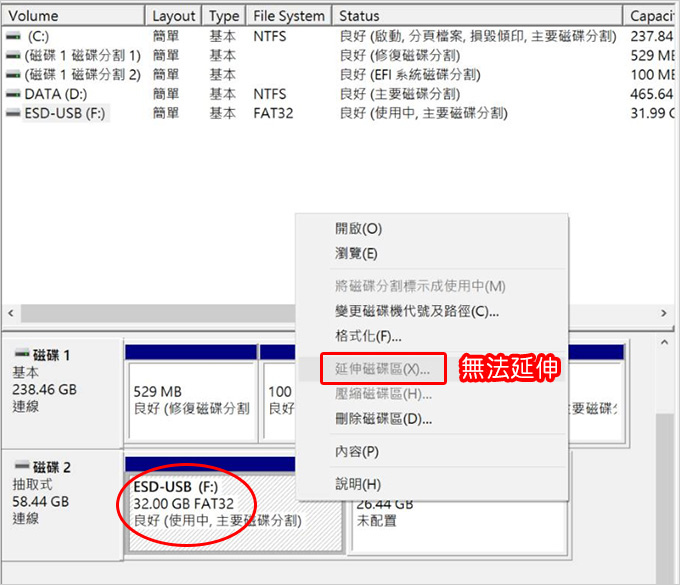Sort by the Capacity column header

tap(650, 16)
